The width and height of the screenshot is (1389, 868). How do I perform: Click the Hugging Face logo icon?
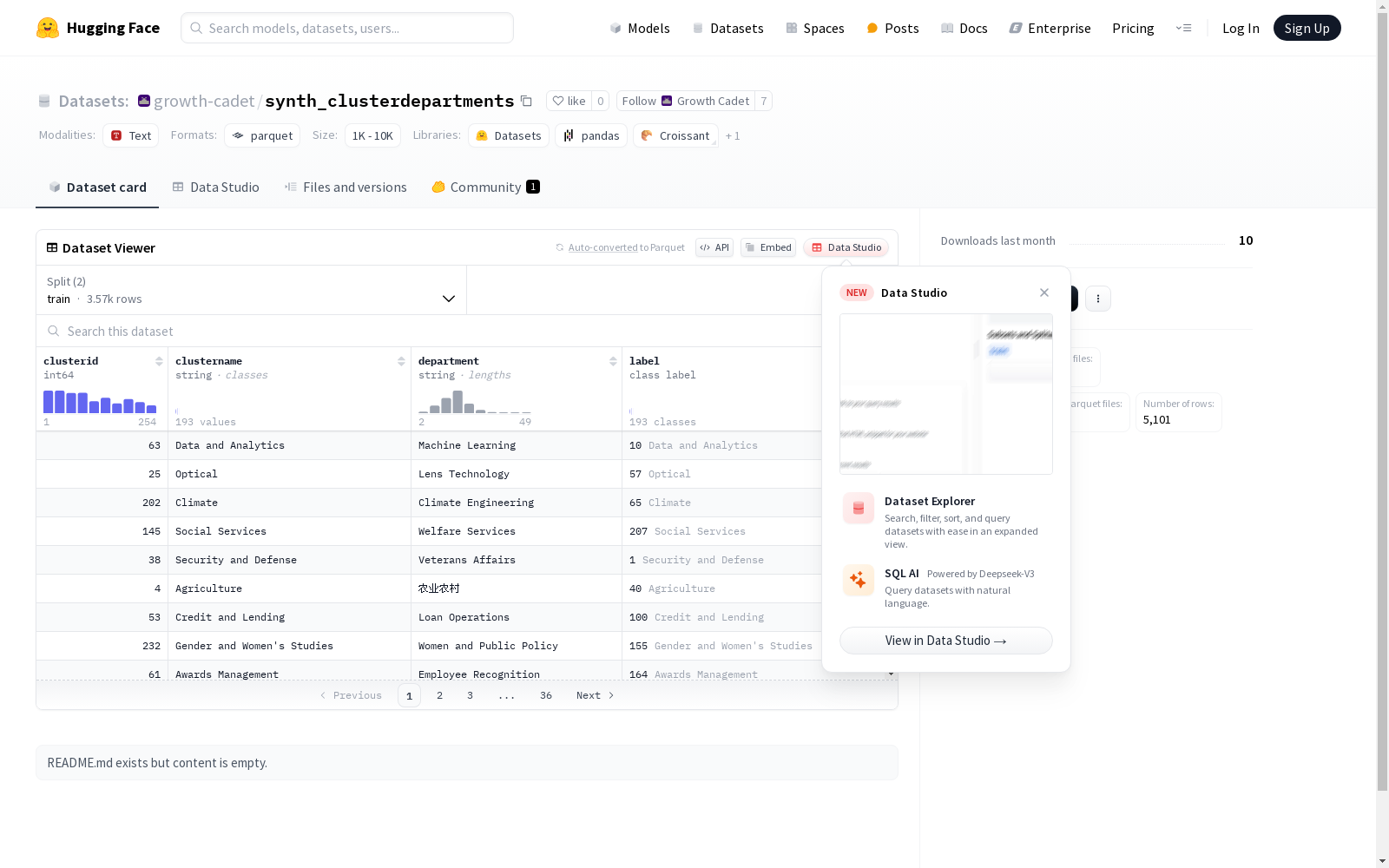[48, 28]
